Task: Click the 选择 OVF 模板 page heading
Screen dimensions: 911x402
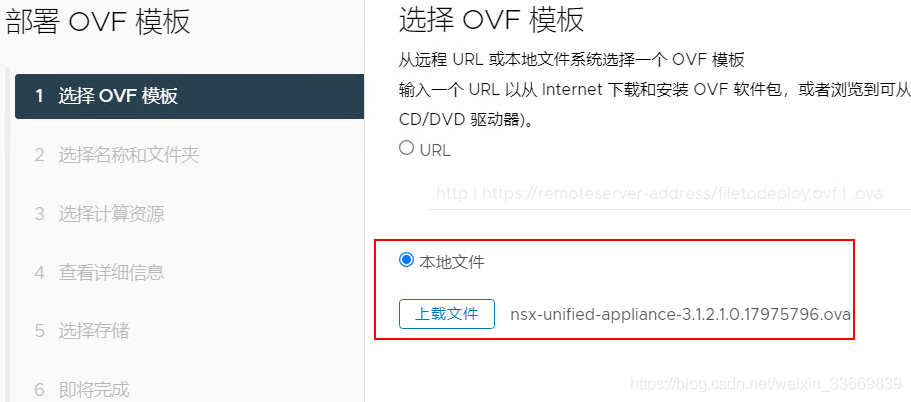Action: 492,20
